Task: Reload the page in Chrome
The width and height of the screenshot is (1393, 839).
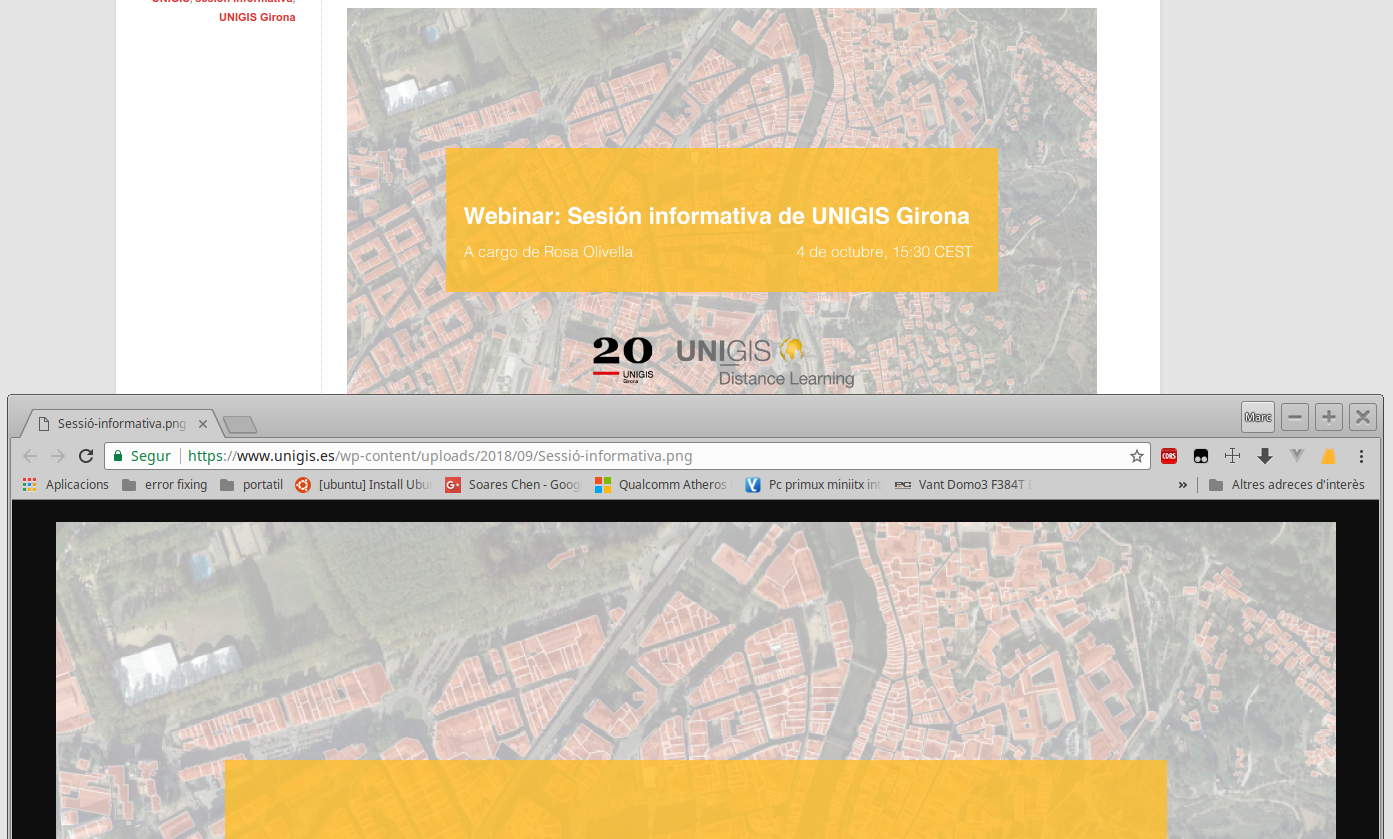Action: coord(86,456)
